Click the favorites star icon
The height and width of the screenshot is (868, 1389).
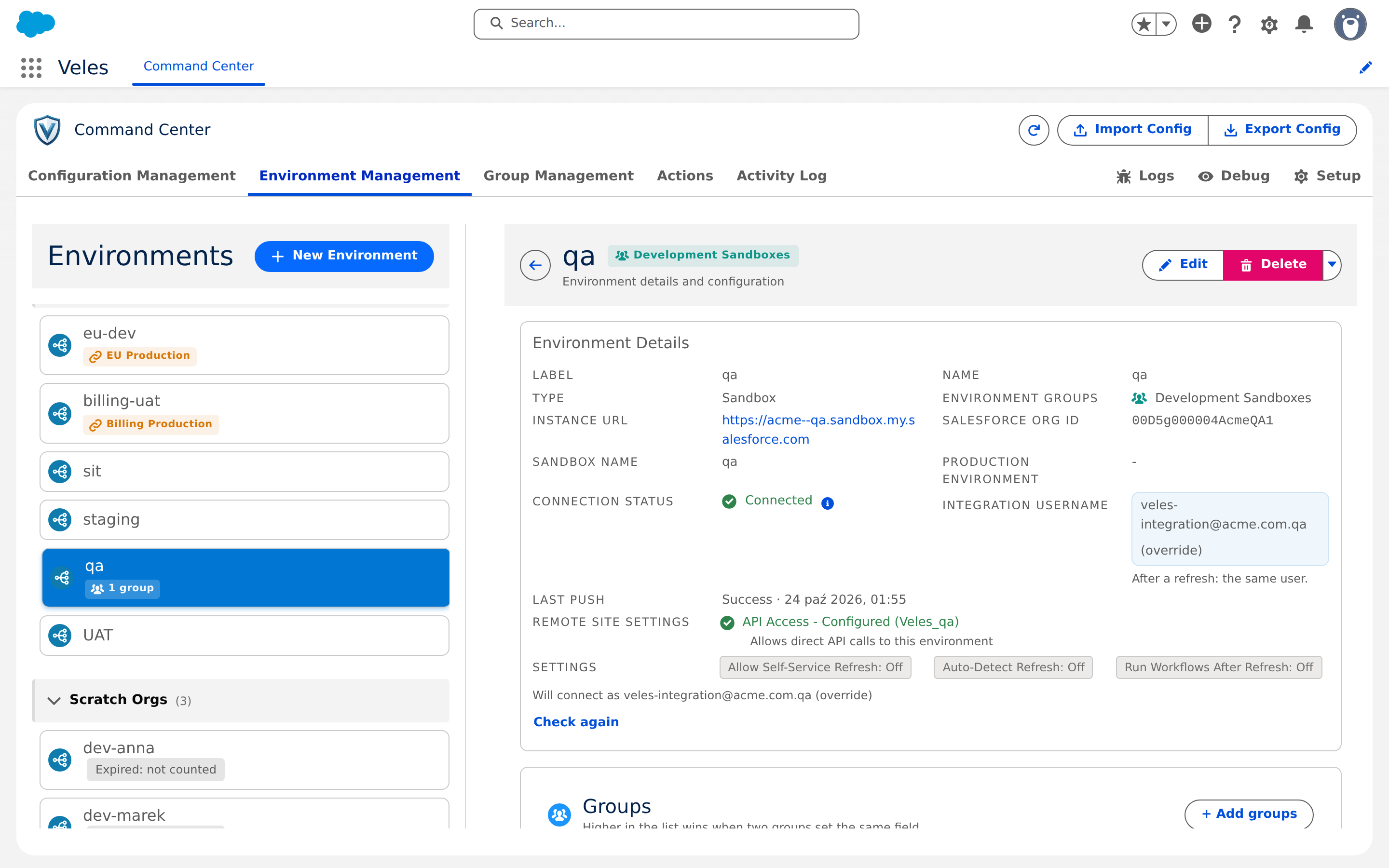[x=1144, y=24]
